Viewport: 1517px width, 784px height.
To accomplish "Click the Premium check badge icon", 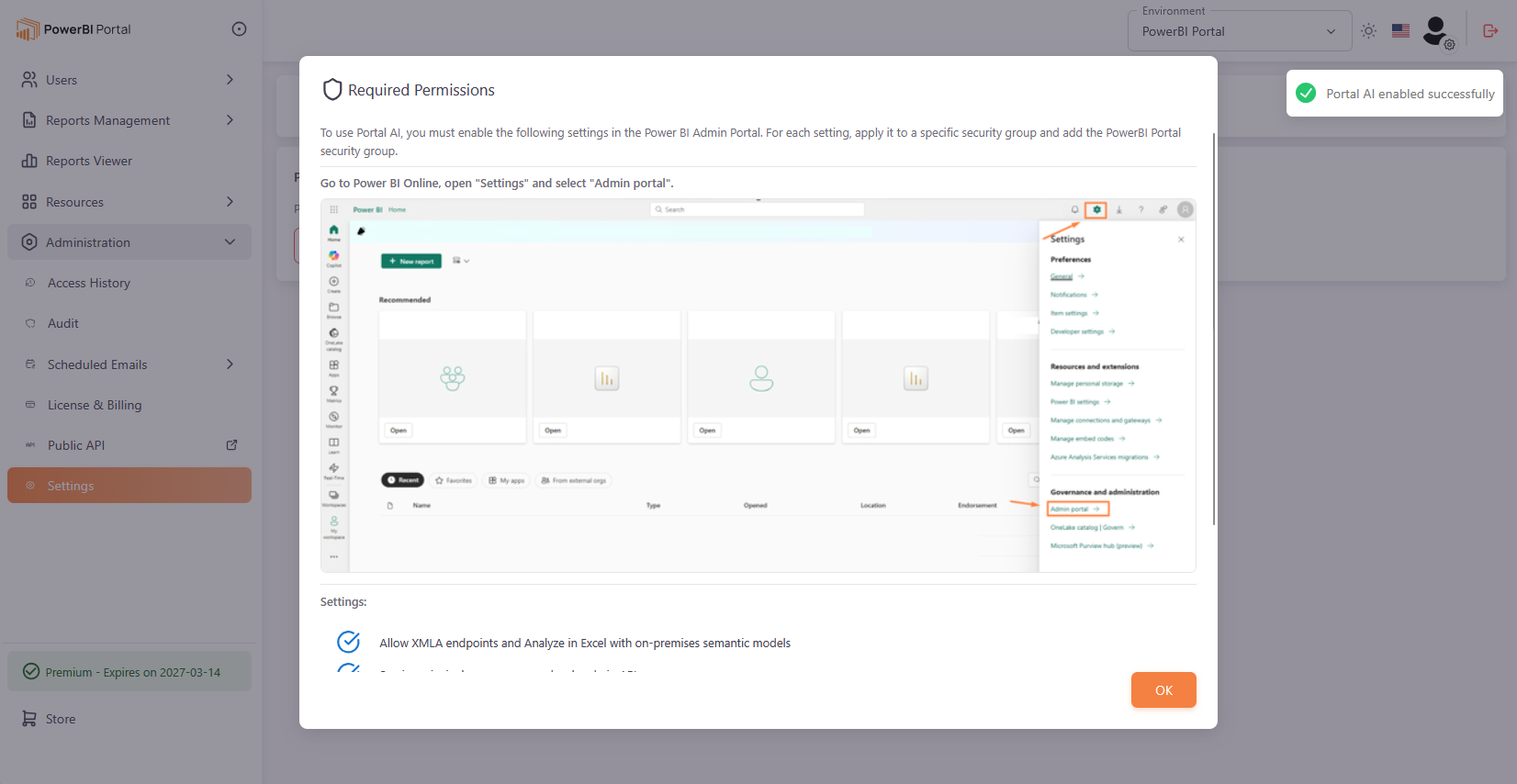I will (x=31, y=671).
